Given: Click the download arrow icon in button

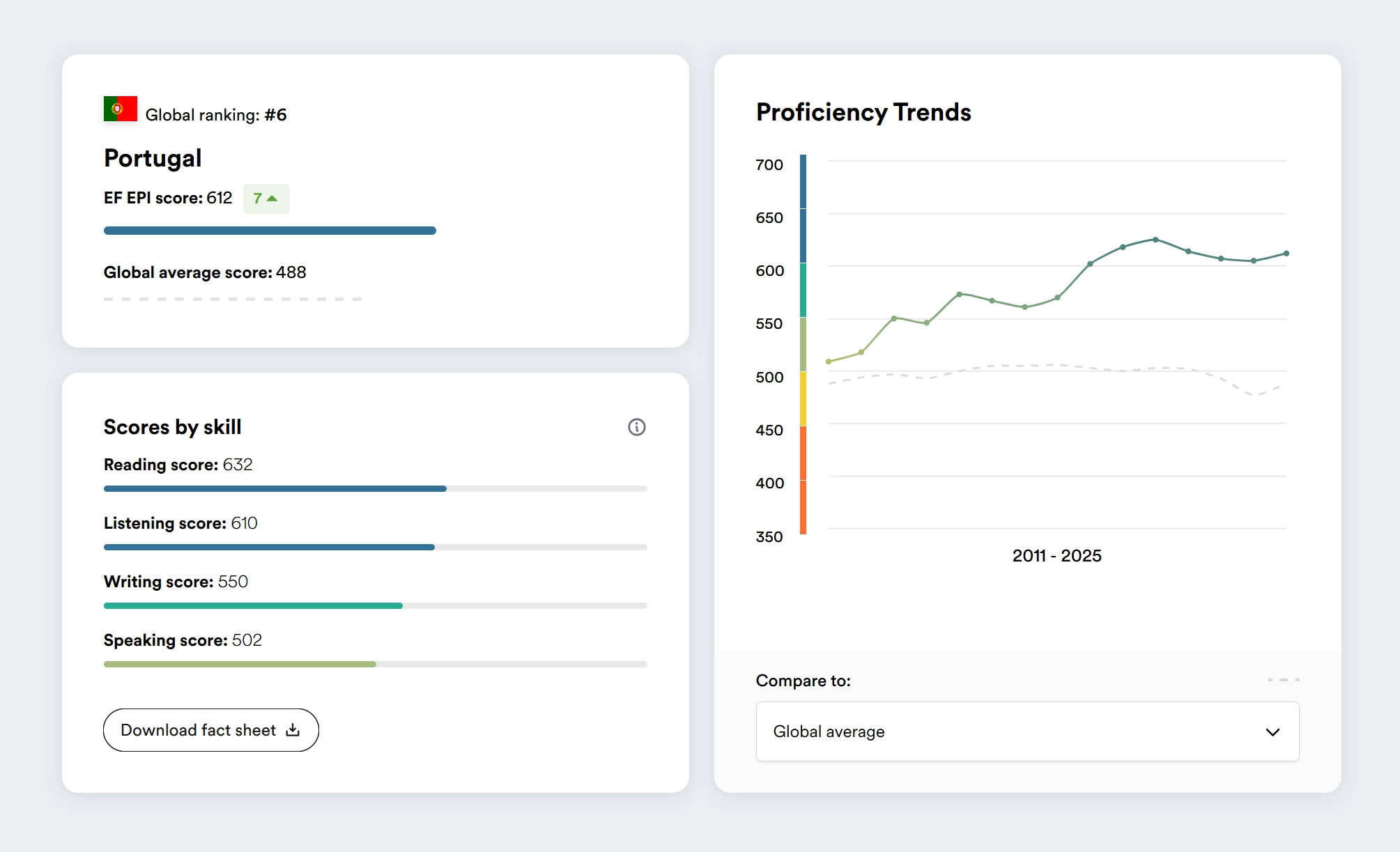Looking at the screenshot, I should [x=293, y=729].
